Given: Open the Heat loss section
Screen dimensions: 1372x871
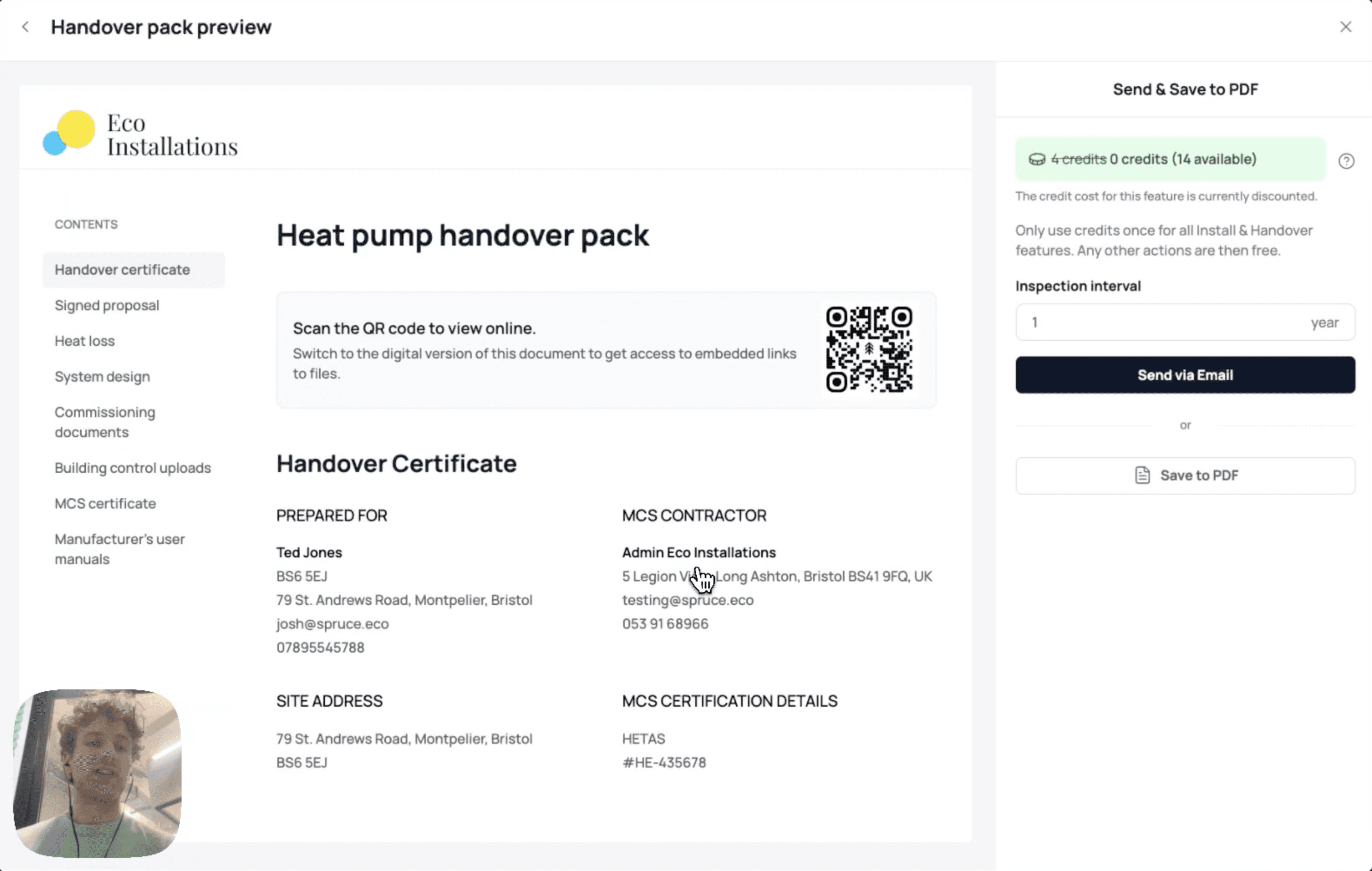Looking at the screenshot, I should click(x=85, y=341).
